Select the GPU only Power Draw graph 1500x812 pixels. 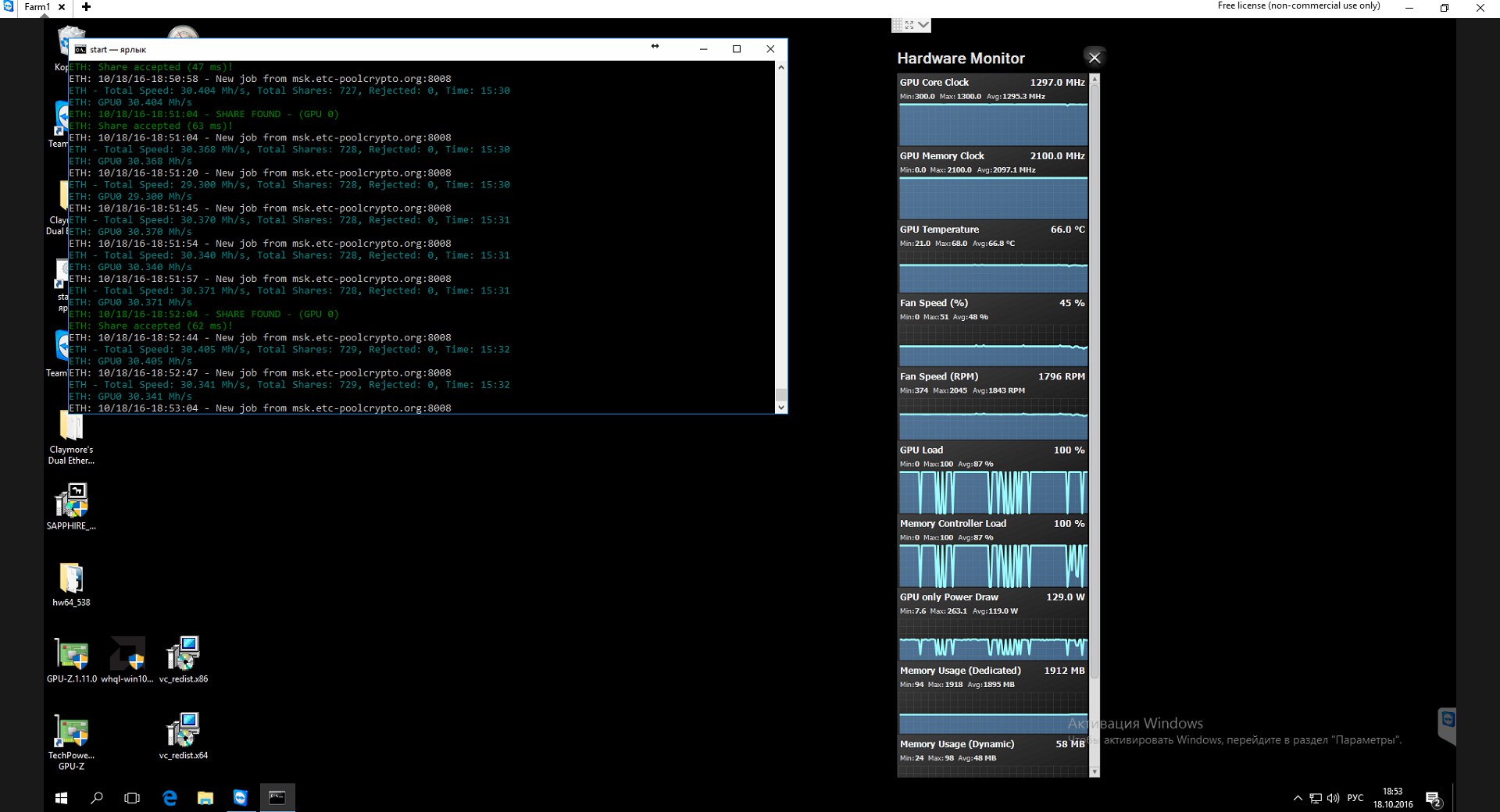coord(992,639)
